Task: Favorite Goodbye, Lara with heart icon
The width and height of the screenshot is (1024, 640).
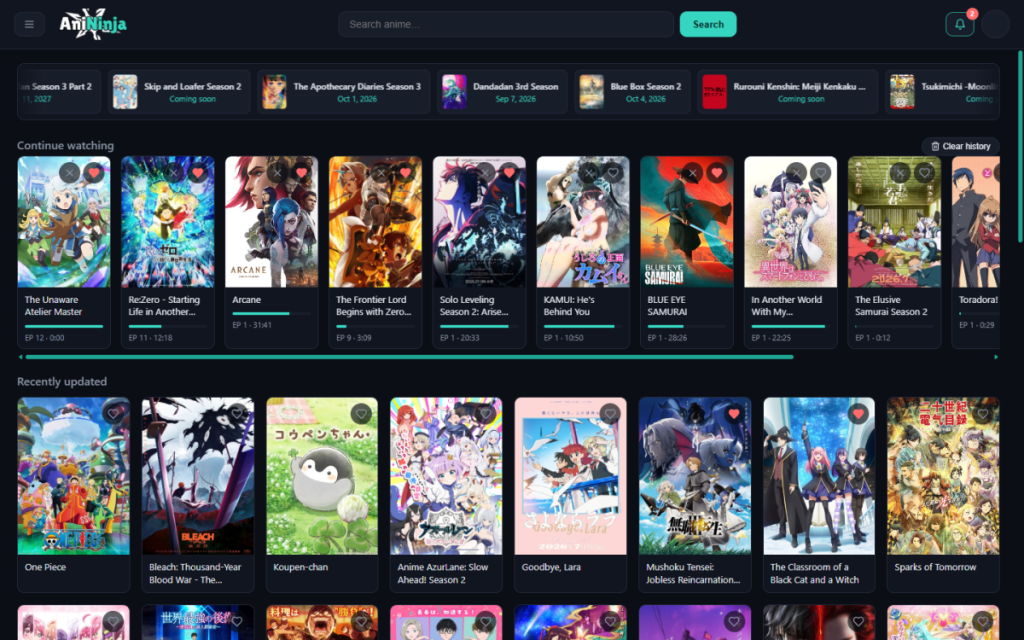Action: pyautogui.click(x=610, y=414)
